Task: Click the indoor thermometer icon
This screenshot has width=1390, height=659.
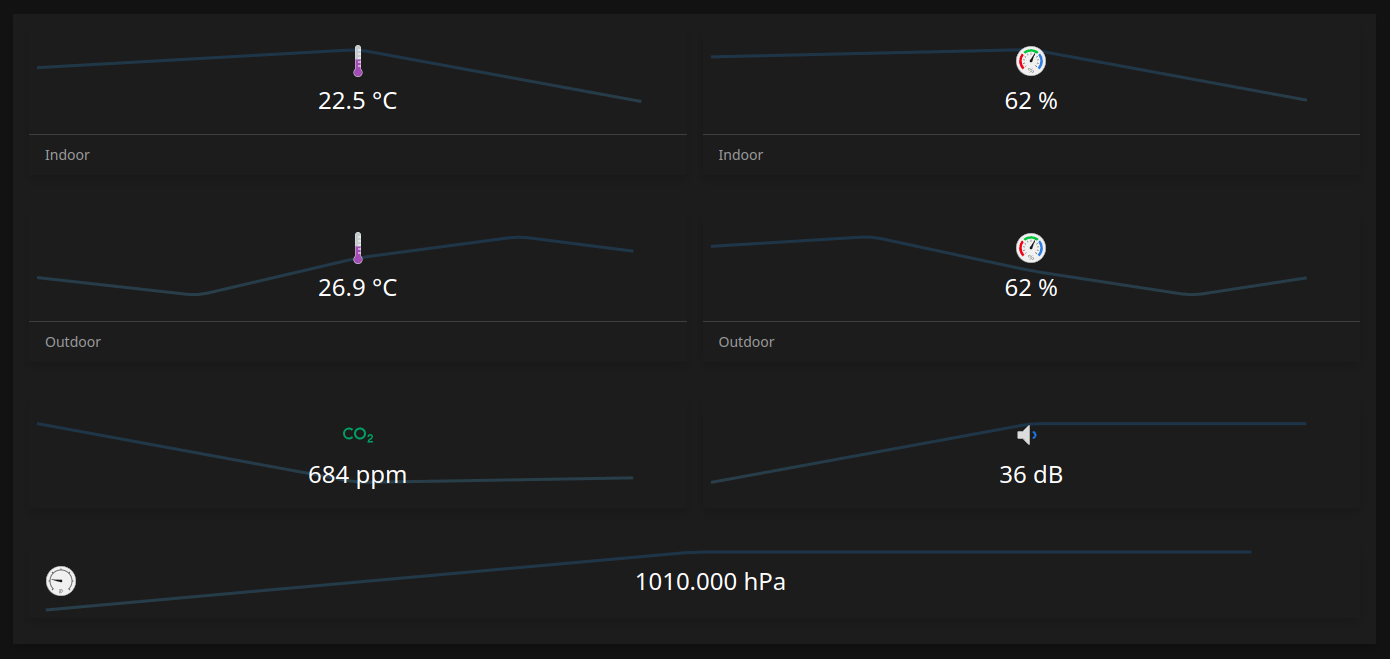Action: [x=357, y=59]
